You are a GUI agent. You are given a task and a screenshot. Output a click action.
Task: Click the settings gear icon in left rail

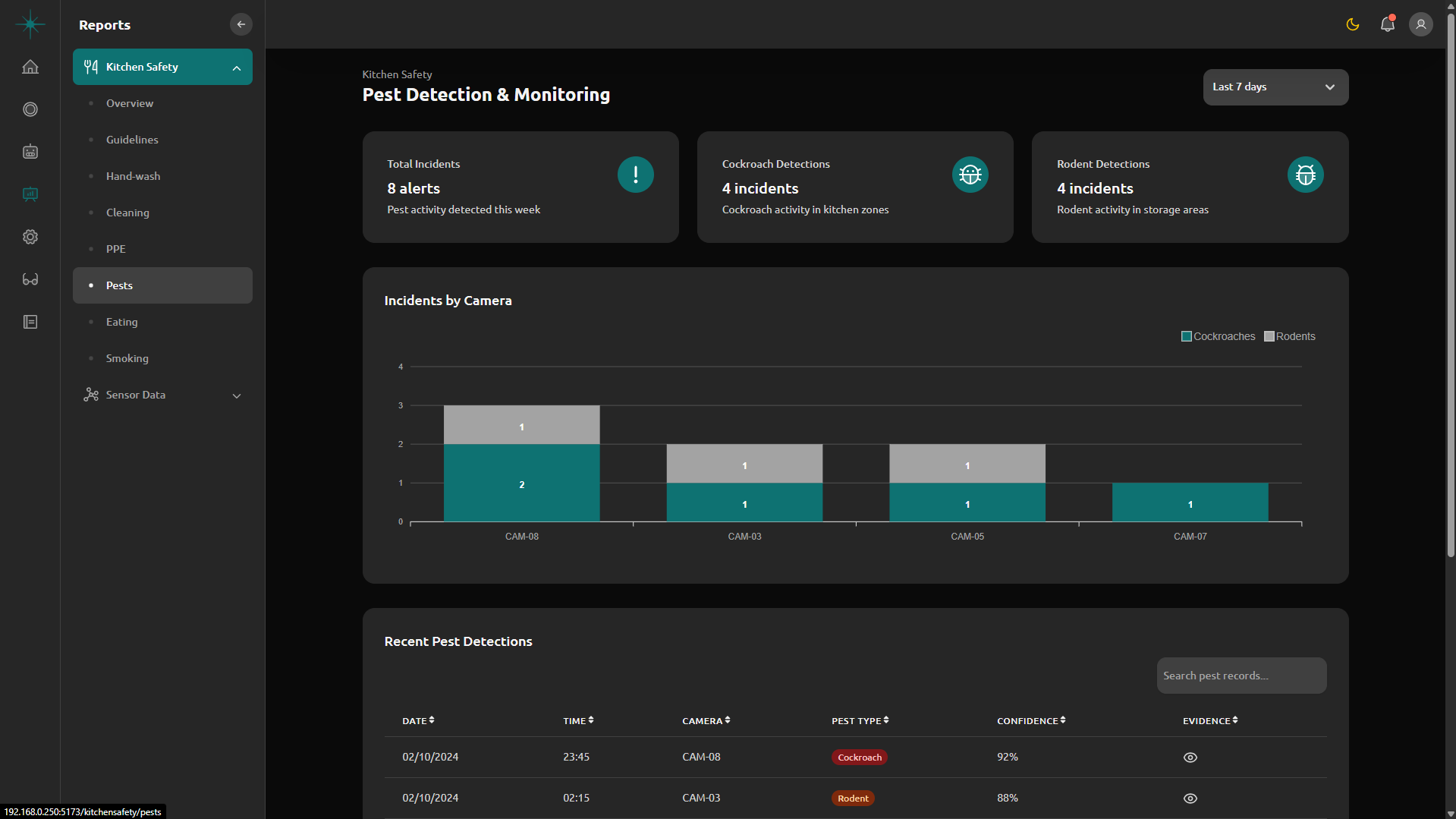30,237
